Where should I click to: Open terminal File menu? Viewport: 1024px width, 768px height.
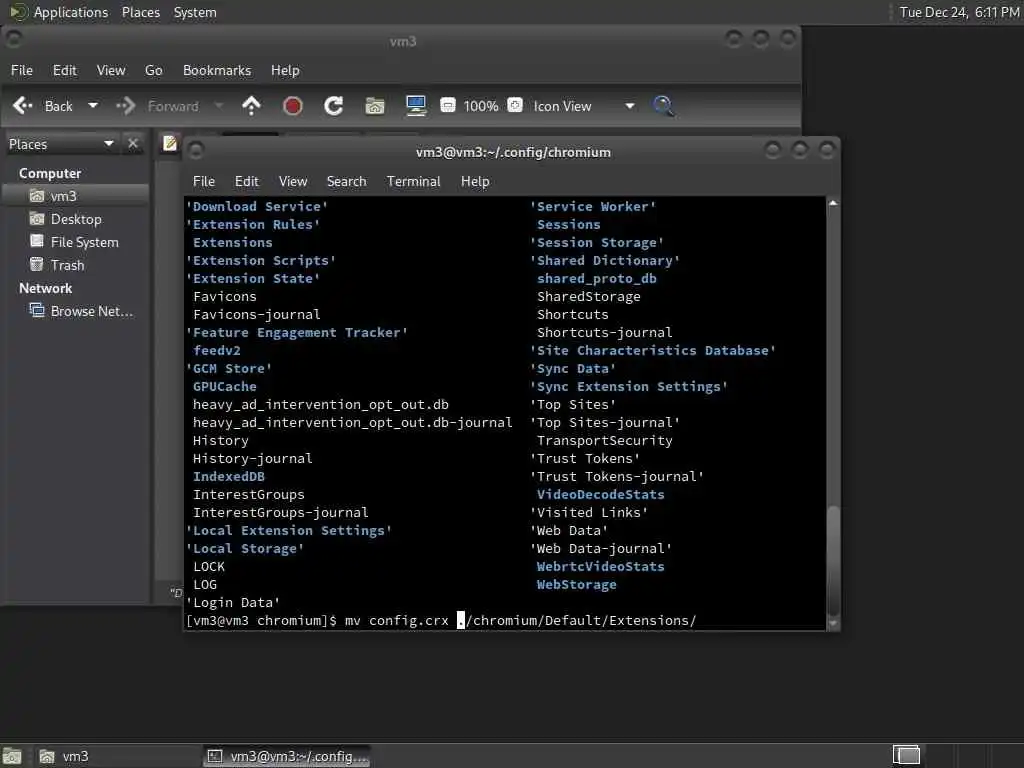tap(204, 182)
